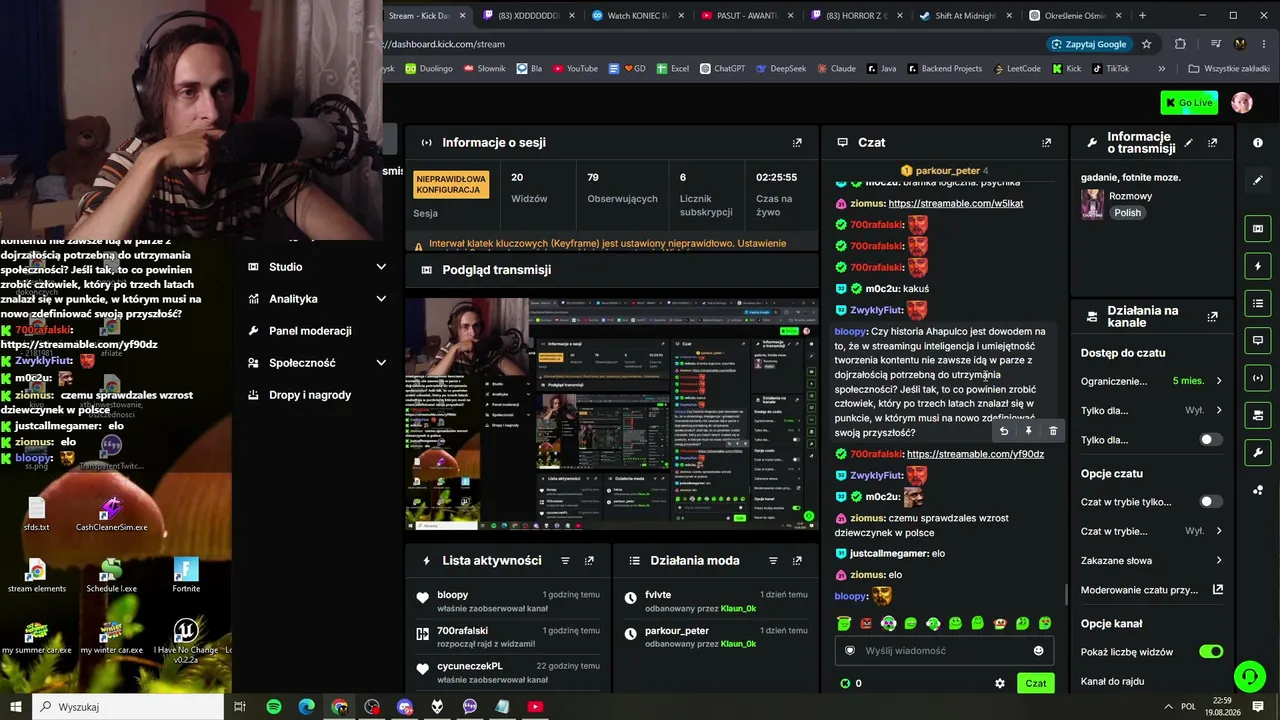Open the Zakazane słowa settings
1280x720 pixels.
coord(1152,561)
